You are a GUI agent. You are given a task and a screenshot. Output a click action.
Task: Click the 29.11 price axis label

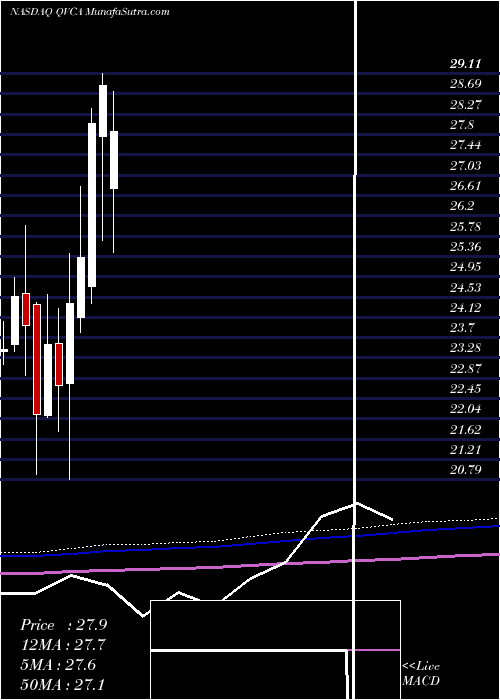(465, 64)
